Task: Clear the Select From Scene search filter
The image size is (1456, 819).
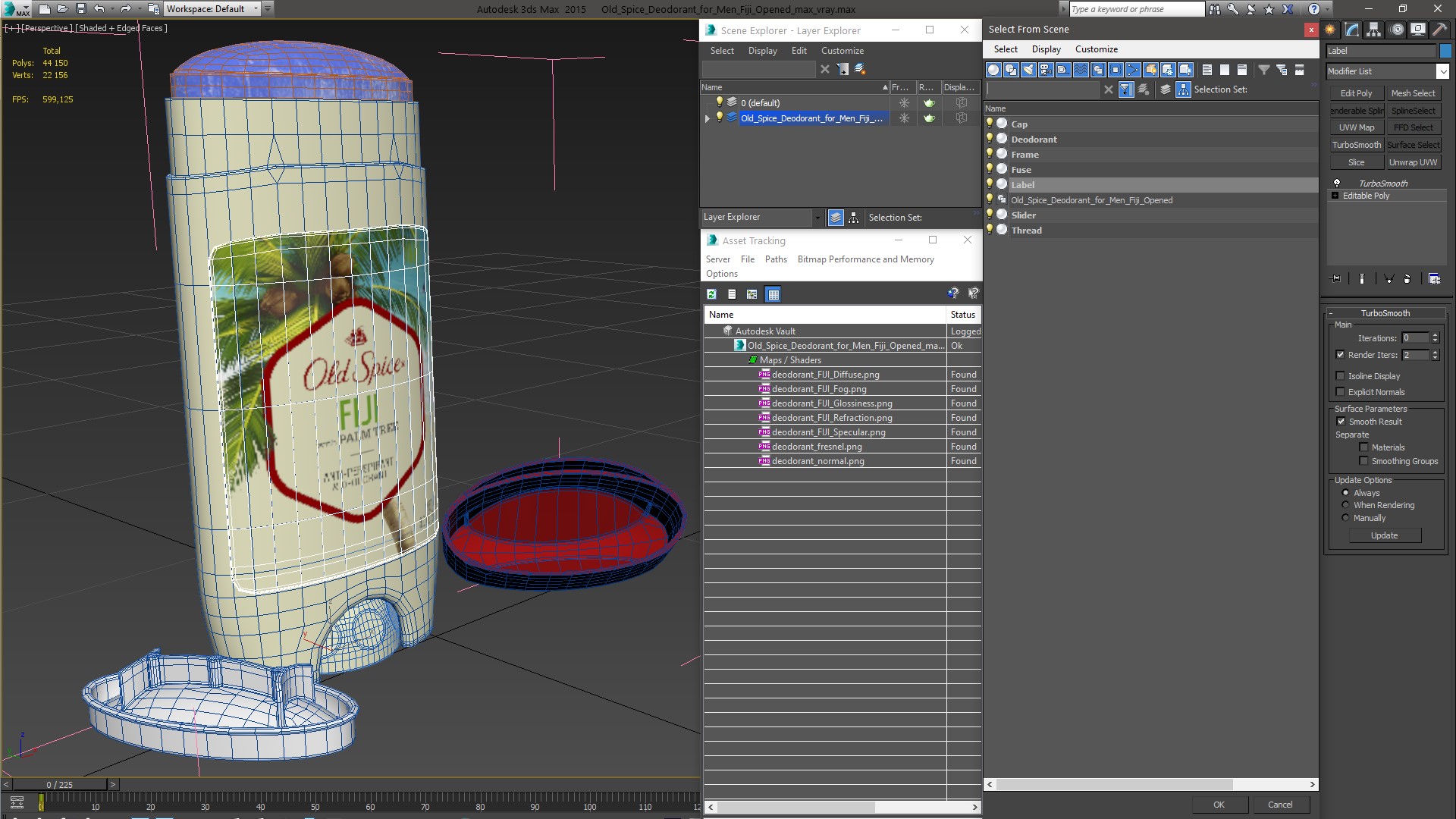Action: click(1109, 89)
